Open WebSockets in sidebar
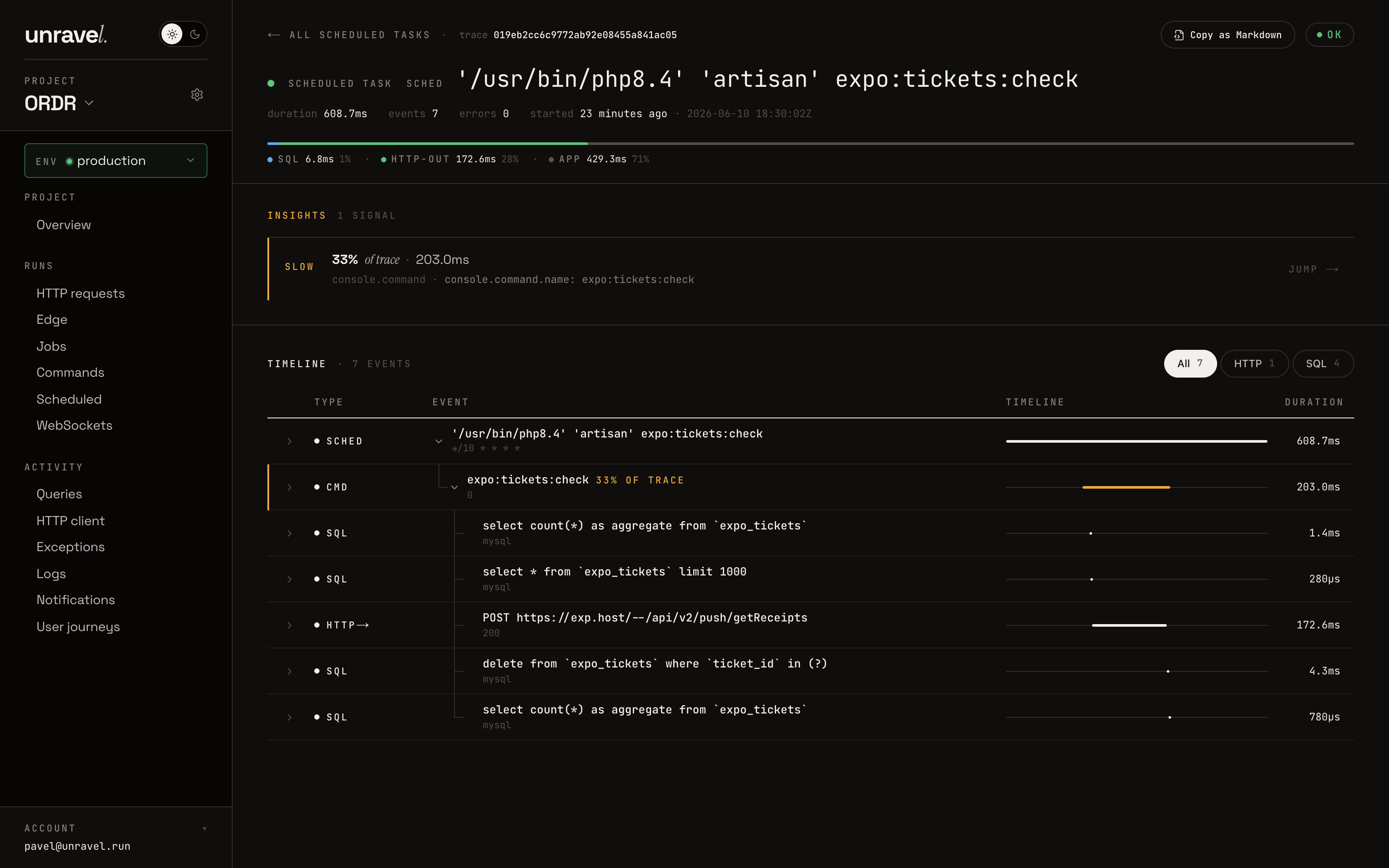The width and height of the screenshot is (1389, 868). click(74, 425)
